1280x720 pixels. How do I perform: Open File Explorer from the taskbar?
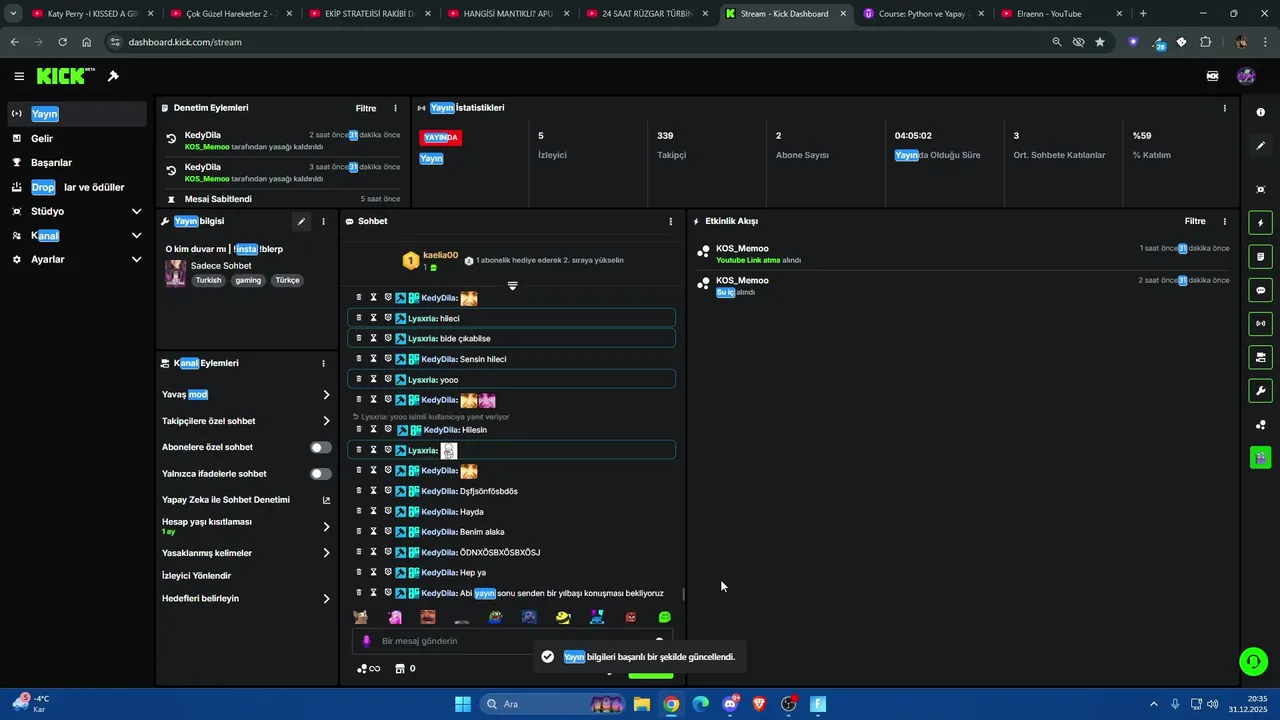click(x=641, y=704)
